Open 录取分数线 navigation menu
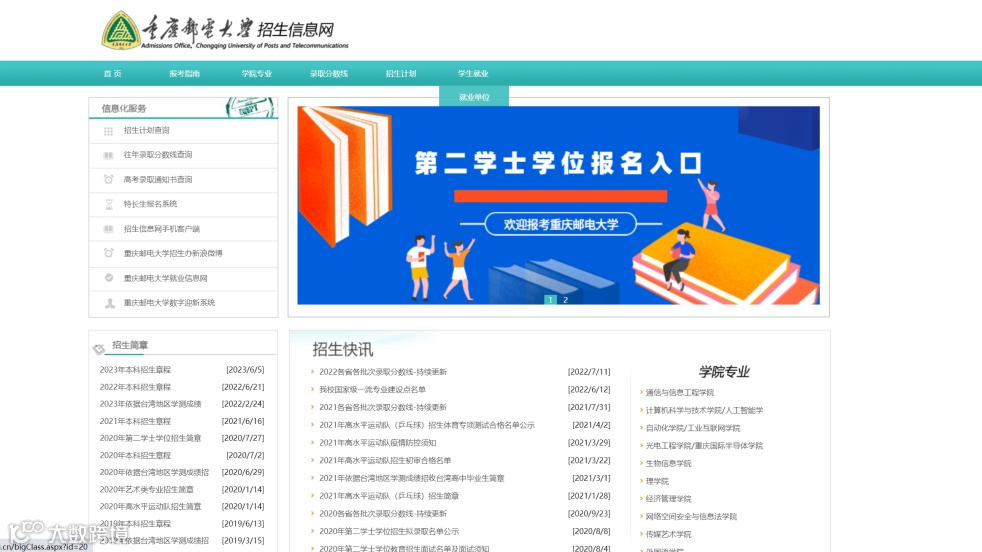982x552 pixels. point(329,73)
